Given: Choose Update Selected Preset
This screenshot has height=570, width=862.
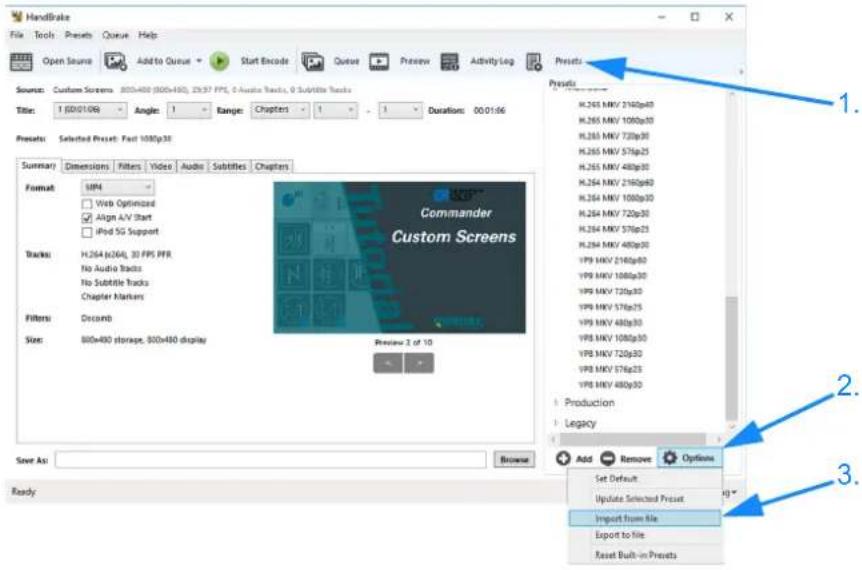Looking at the screenshot, I should [644, 499].
